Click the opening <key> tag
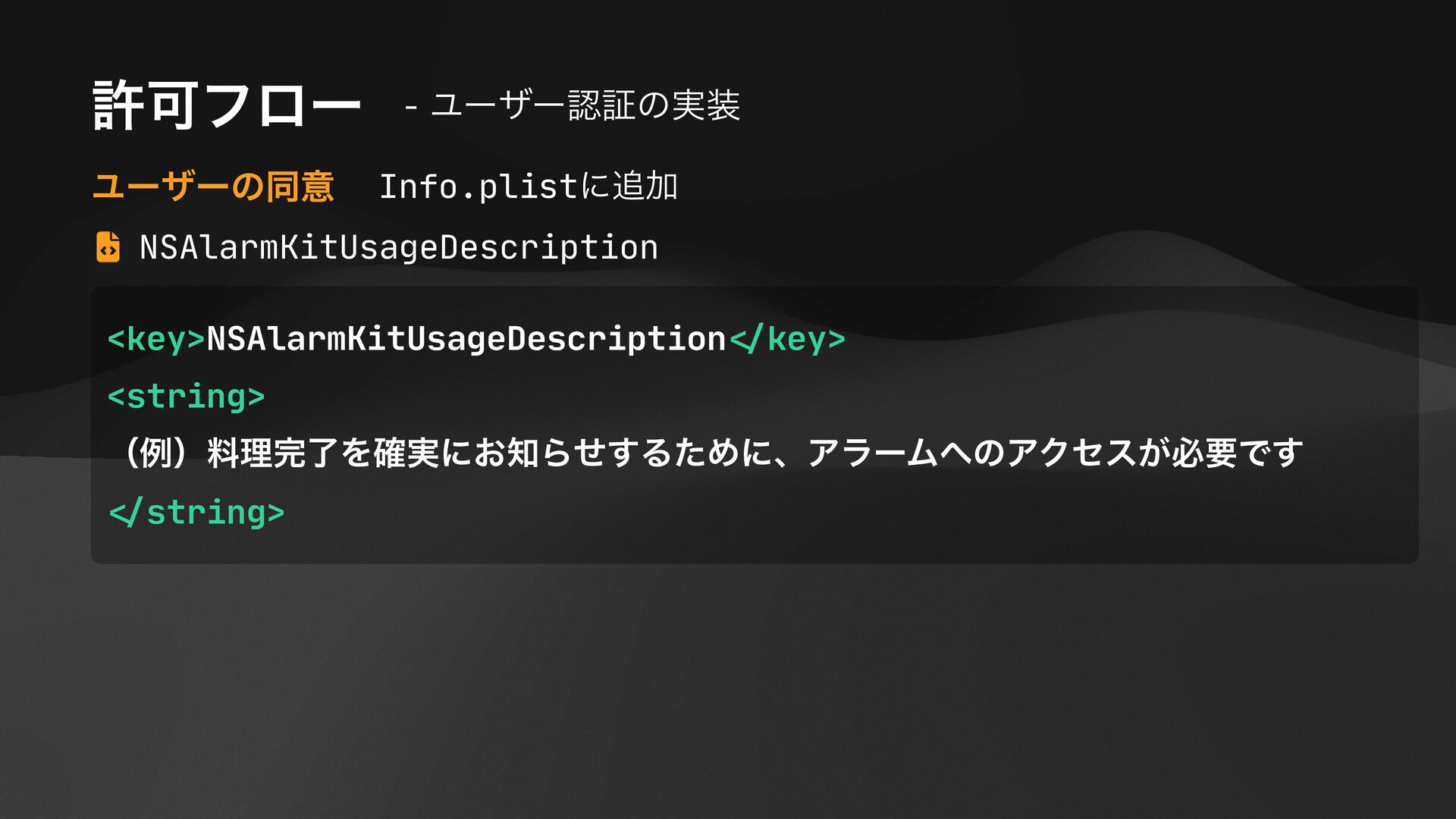This screenshot has width=1456, height=819. pos(156,339)
